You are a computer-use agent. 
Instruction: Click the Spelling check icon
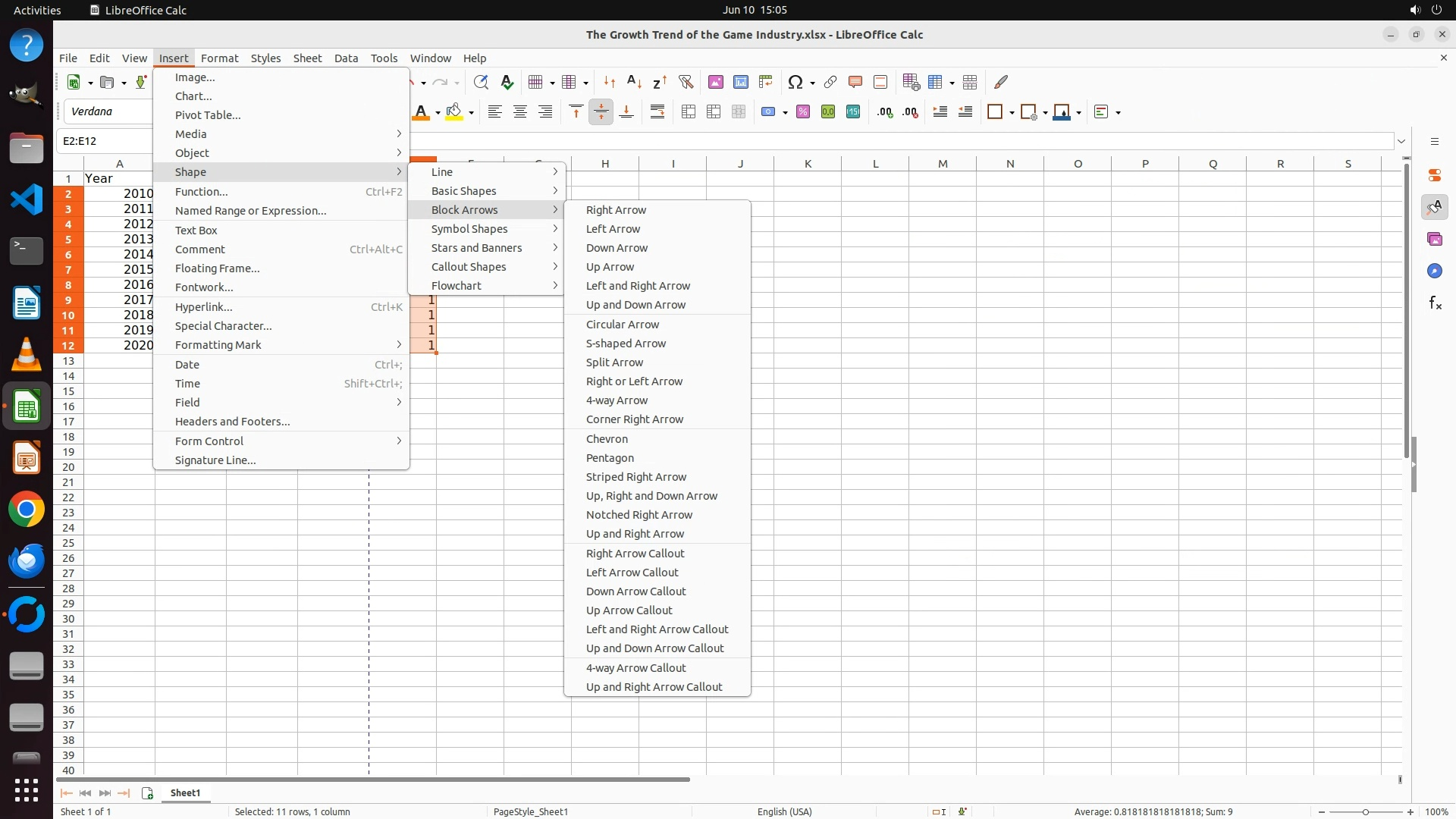(507, 83)
